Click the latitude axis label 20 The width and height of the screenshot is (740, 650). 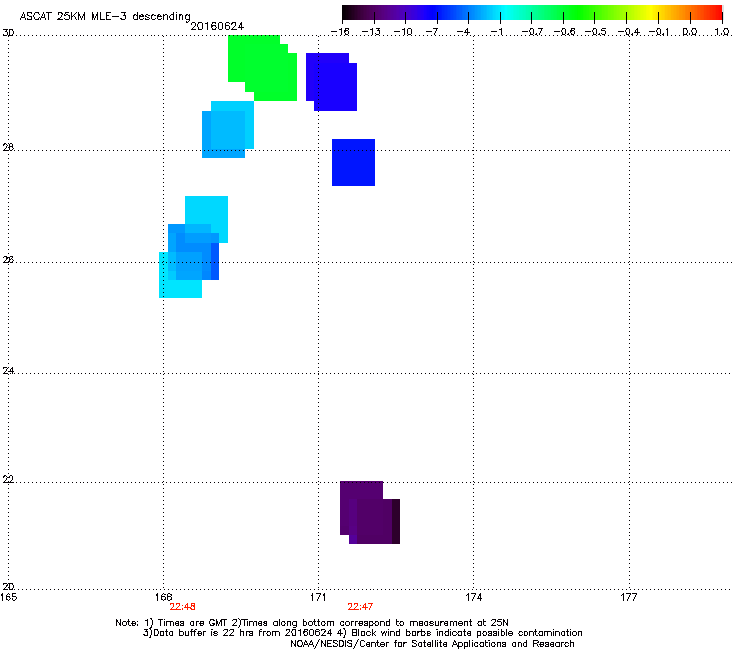8,586
